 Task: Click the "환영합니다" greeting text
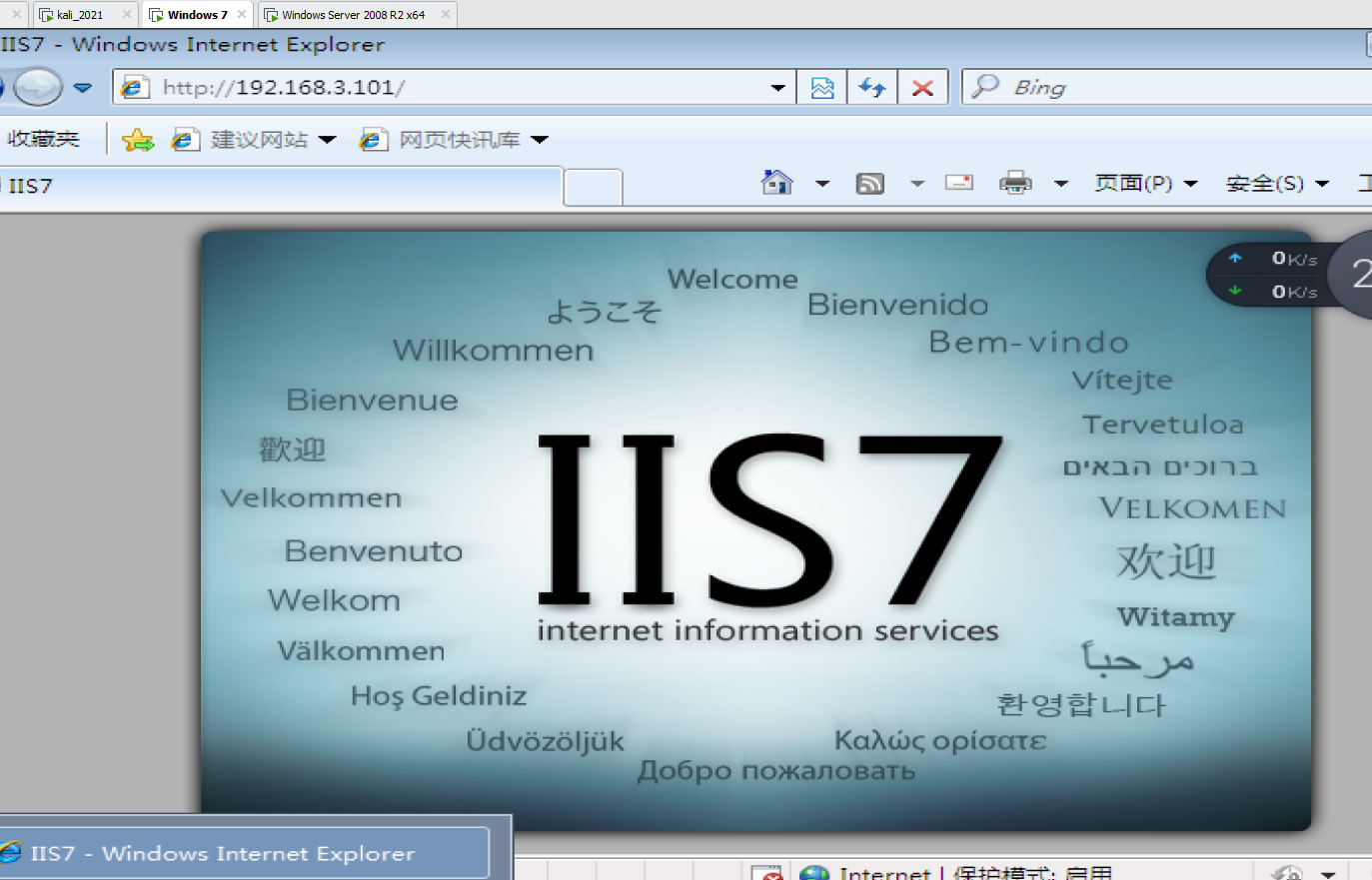(x=1081, y=705)
